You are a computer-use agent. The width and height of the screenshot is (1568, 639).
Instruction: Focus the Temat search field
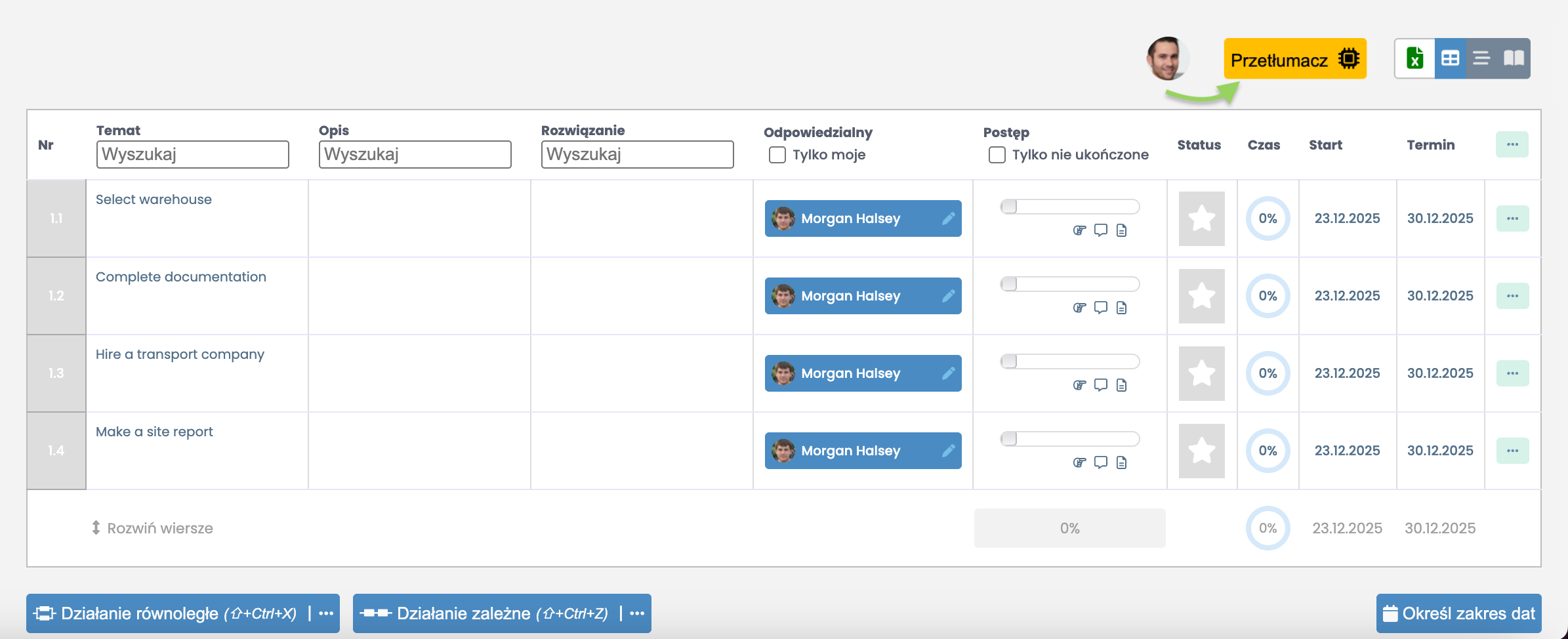tap(192, 155)
